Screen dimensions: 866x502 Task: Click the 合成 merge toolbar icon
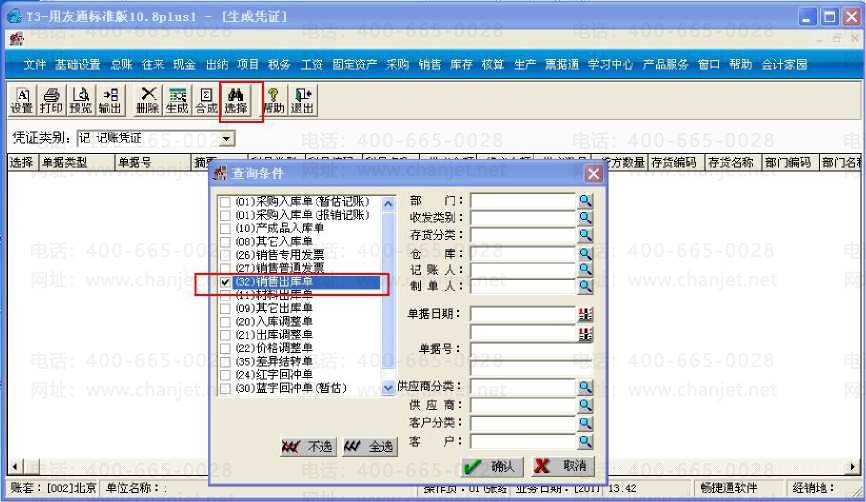pyautogui.click(x=207, y=101)
